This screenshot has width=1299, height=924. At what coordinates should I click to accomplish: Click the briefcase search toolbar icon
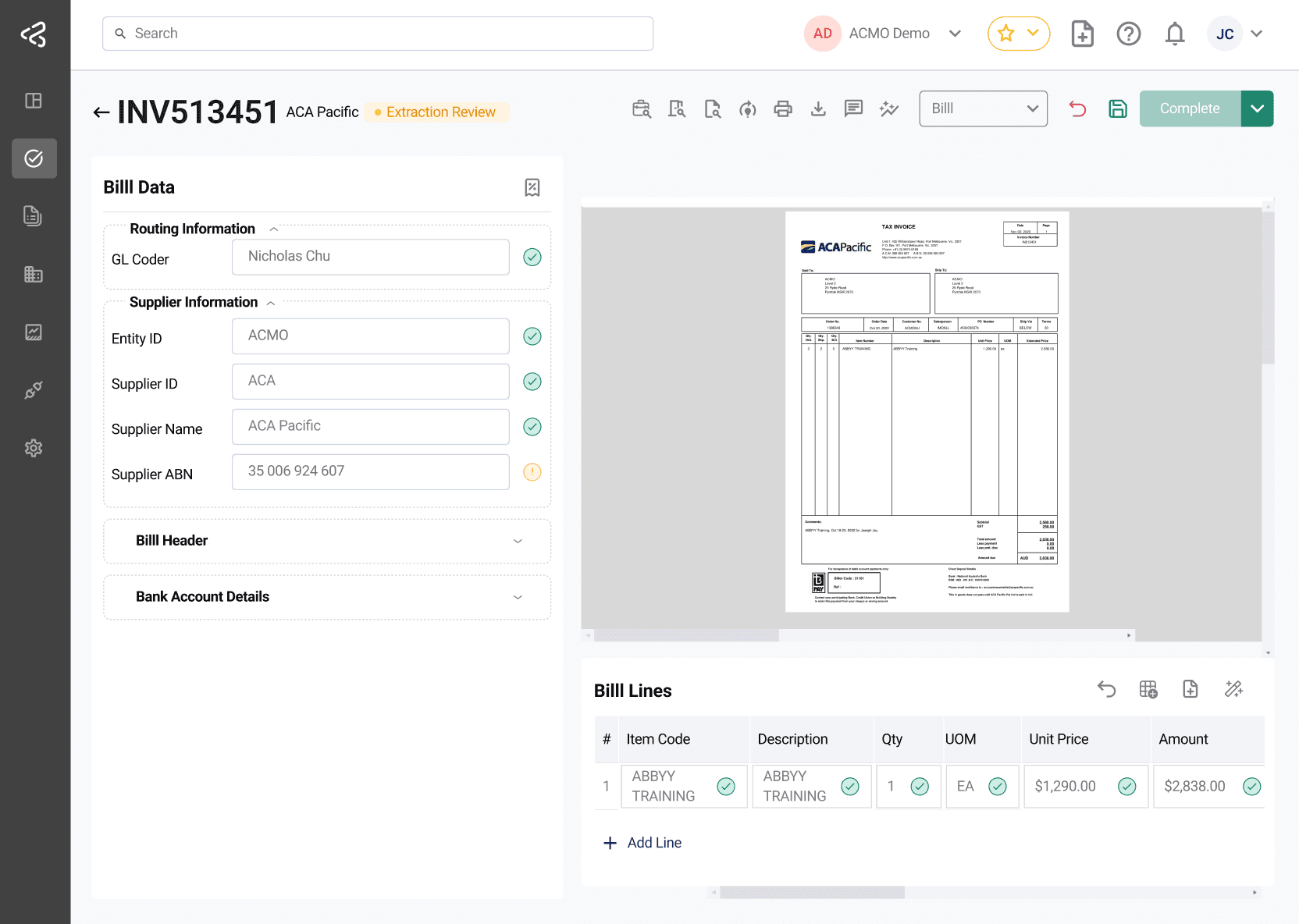click(x=641, y=108)
